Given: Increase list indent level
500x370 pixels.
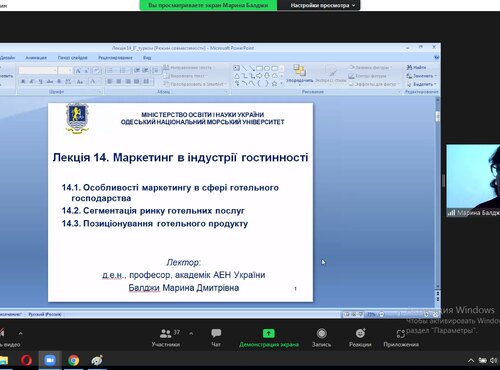Looking at the screenshot, I should point(145,70).
